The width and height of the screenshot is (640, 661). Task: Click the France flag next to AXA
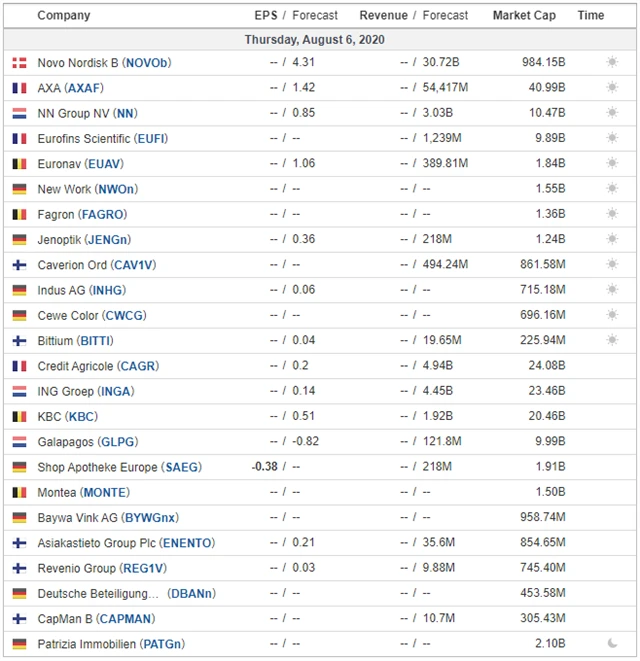point(19,88)
